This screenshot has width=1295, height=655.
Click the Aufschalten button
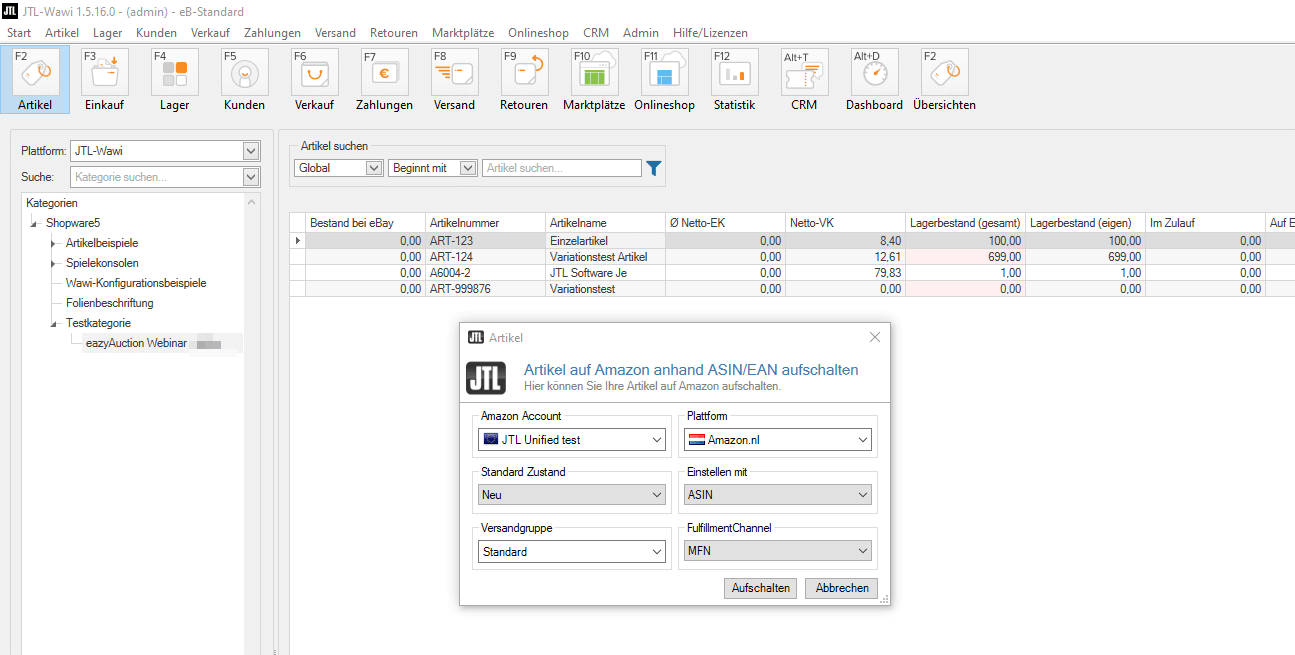tap(761, 588)
